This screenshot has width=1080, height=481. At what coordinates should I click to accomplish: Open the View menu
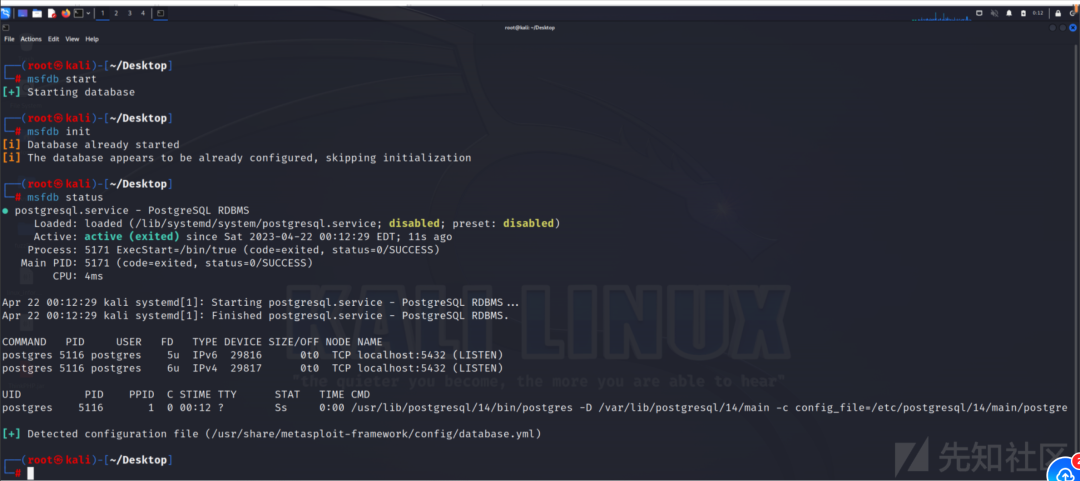(72, 39)
